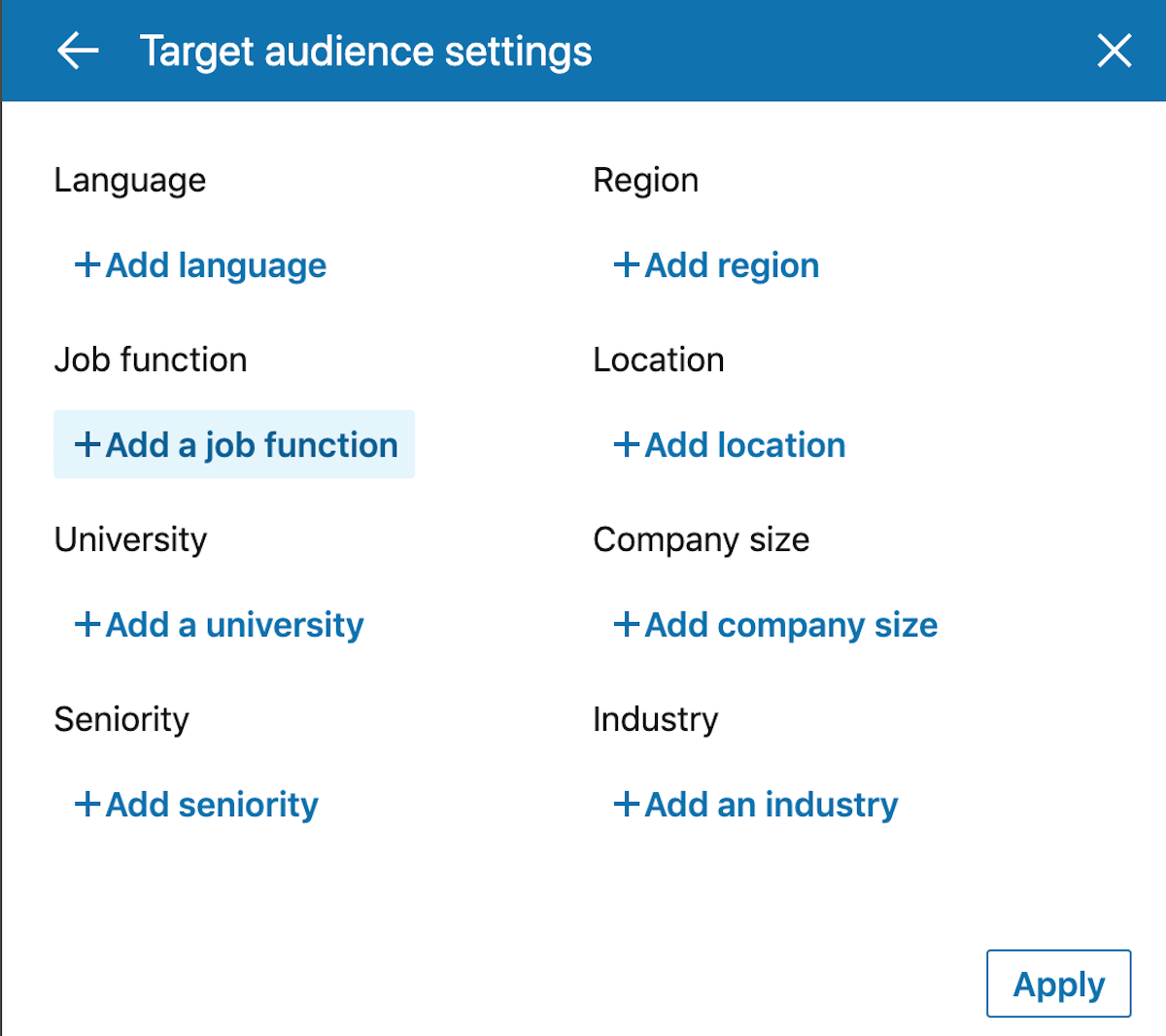Click the Job function section heading
The image size is (1166, 1036).
point(151,359)
